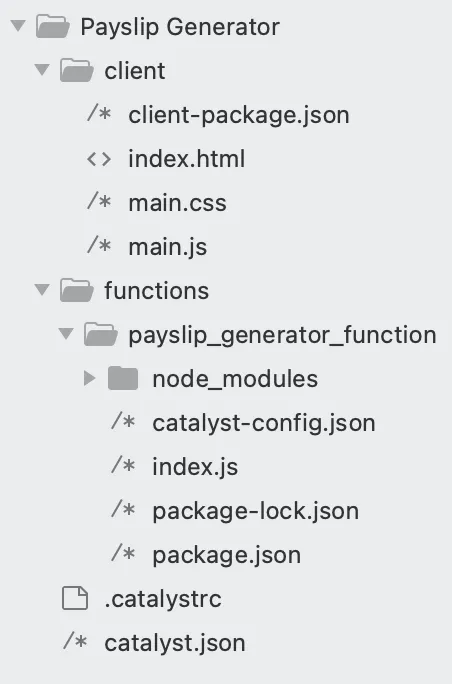Select package-lock.json file
Viewport: 452px width, 684px height.
[255, 511]
